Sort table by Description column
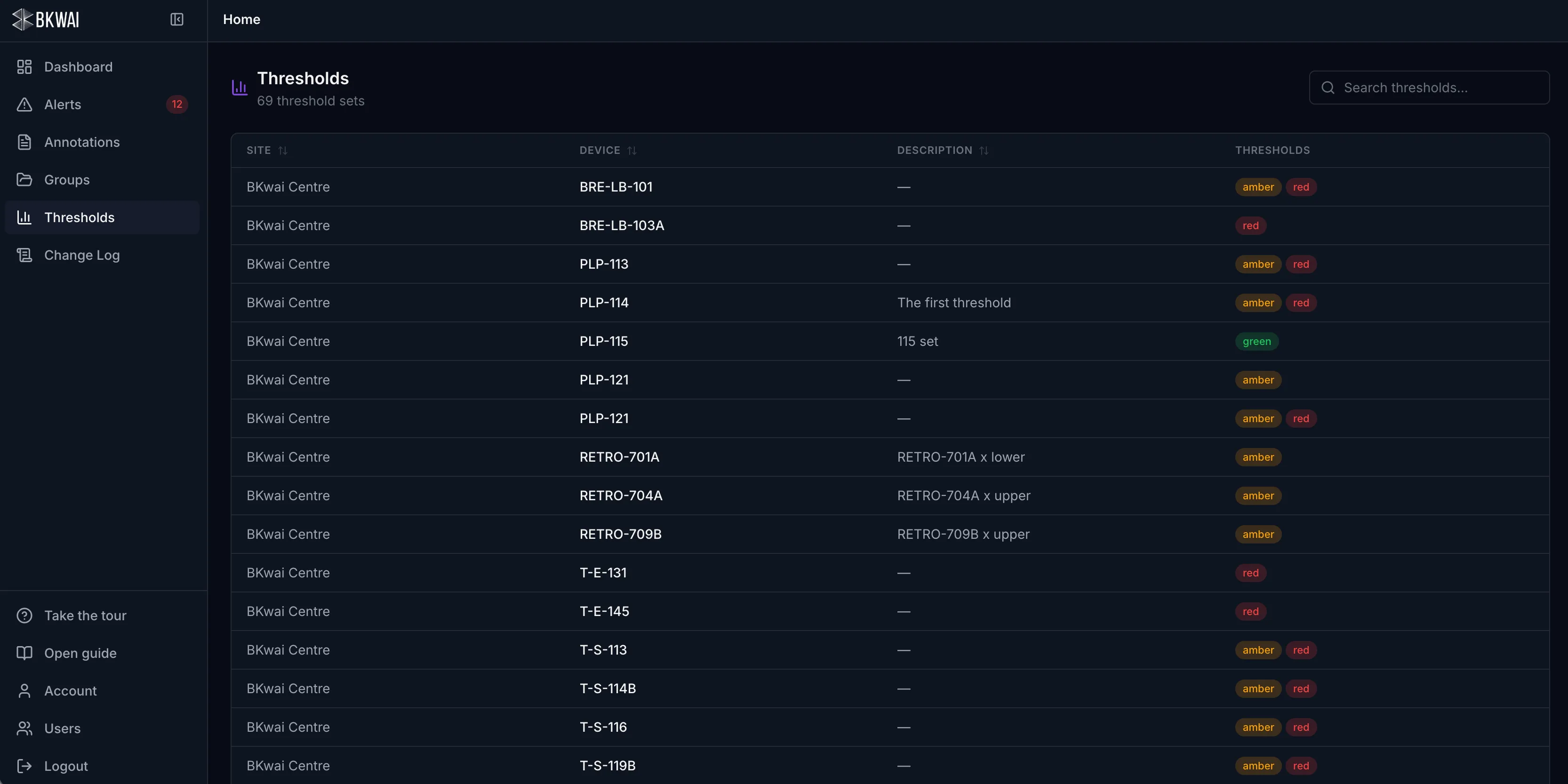1568x784 pixels. point(942,150)
